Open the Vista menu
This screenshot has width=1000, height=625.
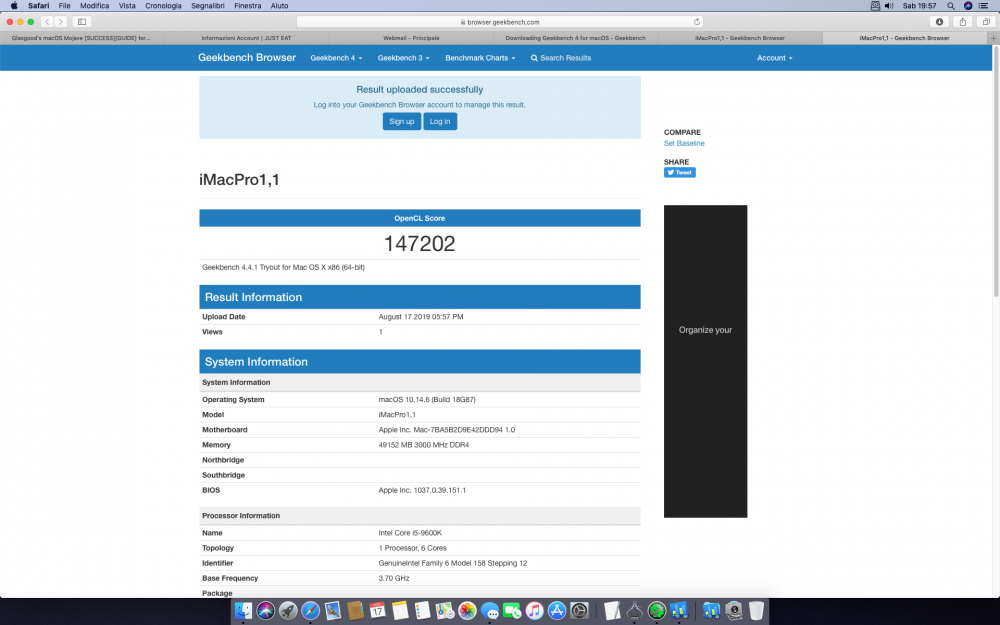pyautogui.click(x=127, y=6)
